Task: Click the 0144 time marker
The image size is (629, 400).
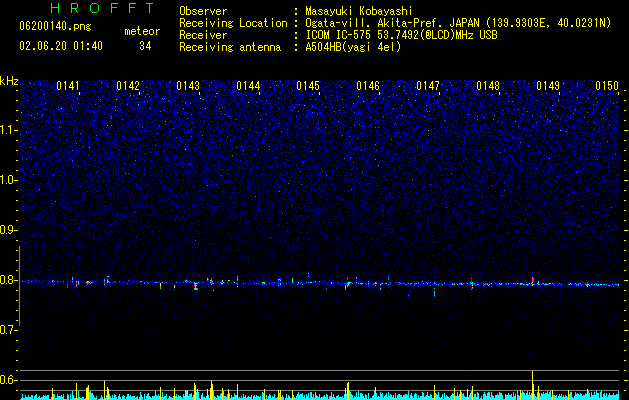Action: coord(248,86)
